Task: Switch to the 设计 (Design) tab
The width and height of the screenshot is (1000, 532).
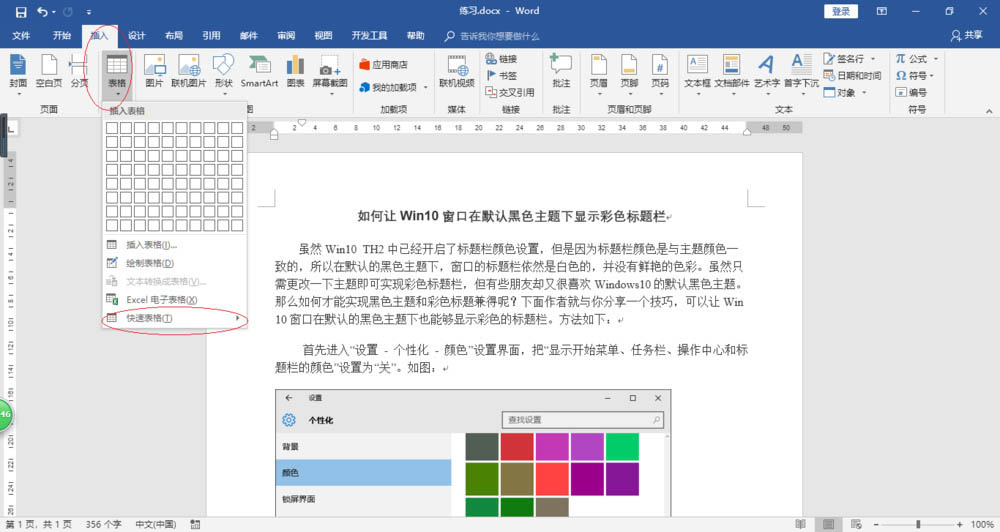Action: 136,36
